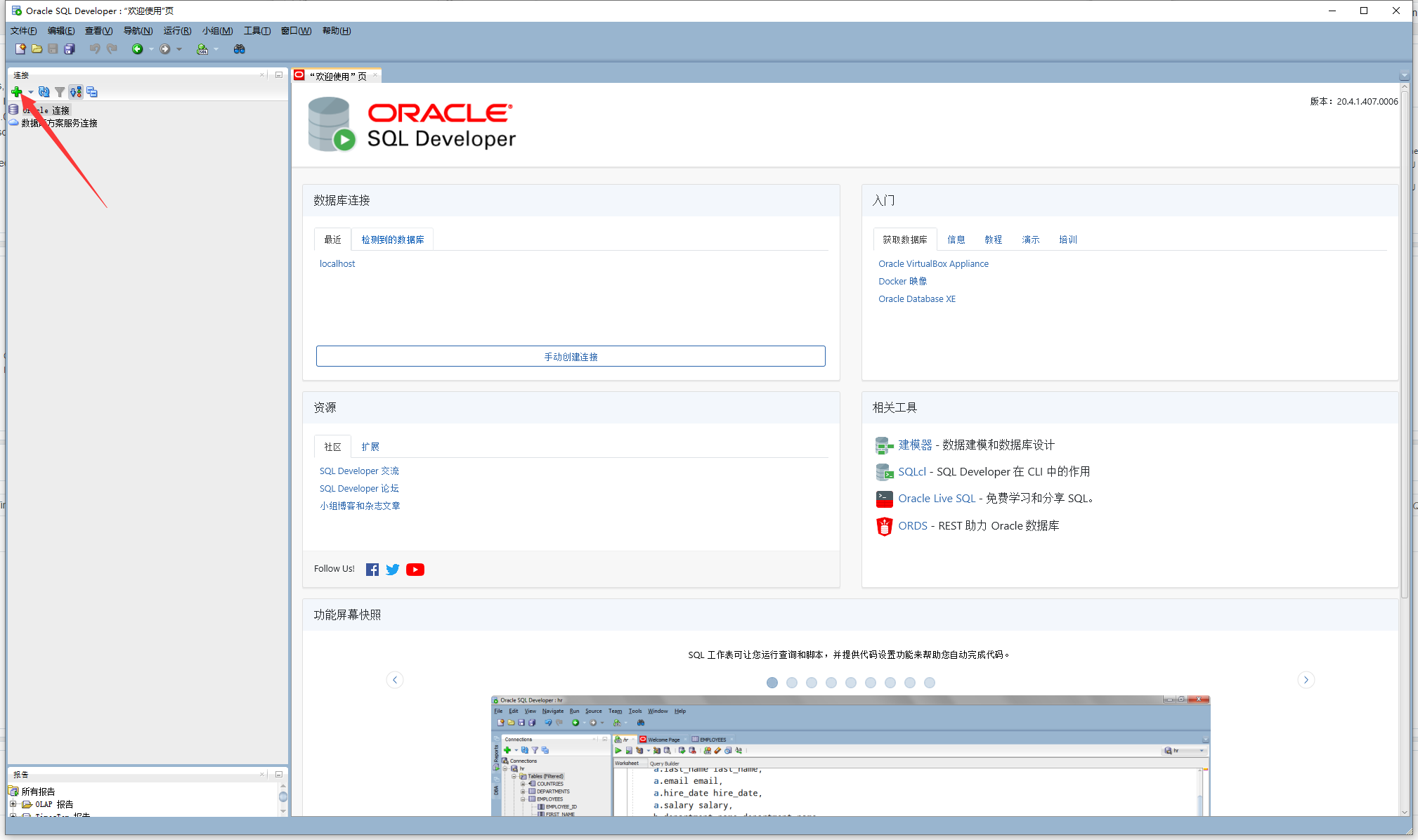The image size is (1418, 840).
Task: Expand the OLAP 报告 node in the reports panel
Action: coord(13,803)
